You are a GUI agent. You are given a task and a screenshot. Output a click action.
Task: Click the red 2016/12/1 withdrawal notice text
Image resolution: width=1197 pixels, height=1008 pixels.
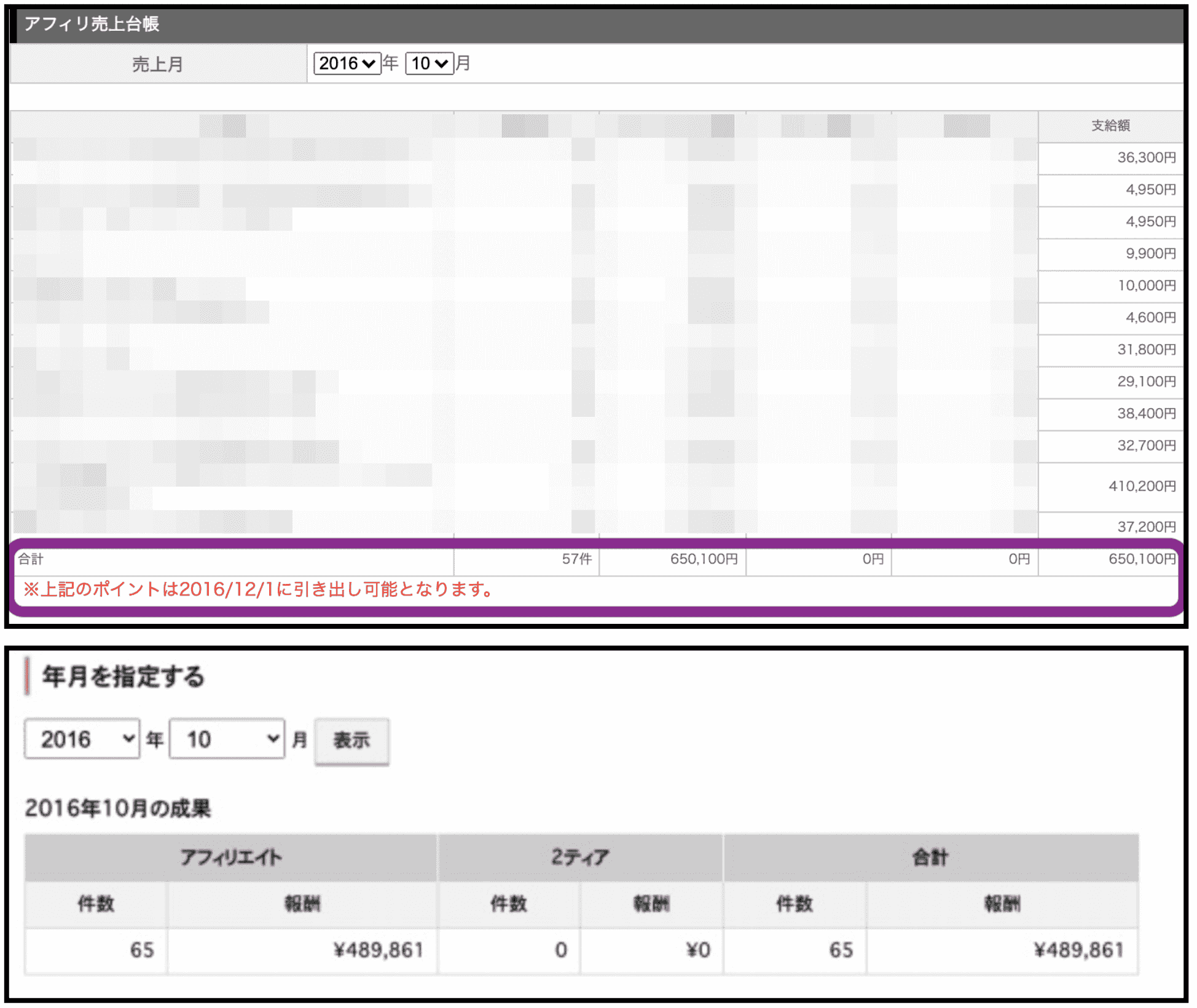(258, 589)
